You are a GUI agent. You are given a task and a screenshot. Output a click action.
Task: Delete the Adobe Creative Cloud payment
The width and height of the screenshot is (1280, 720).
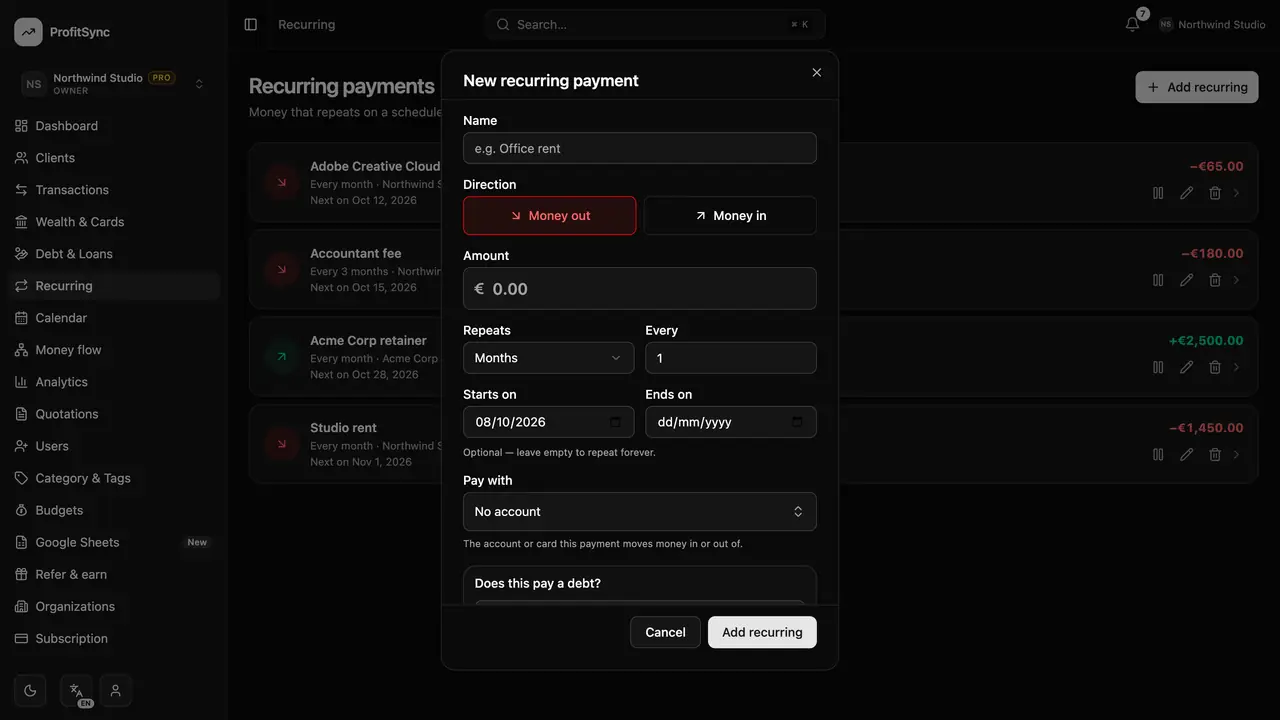click(1215, 193)
